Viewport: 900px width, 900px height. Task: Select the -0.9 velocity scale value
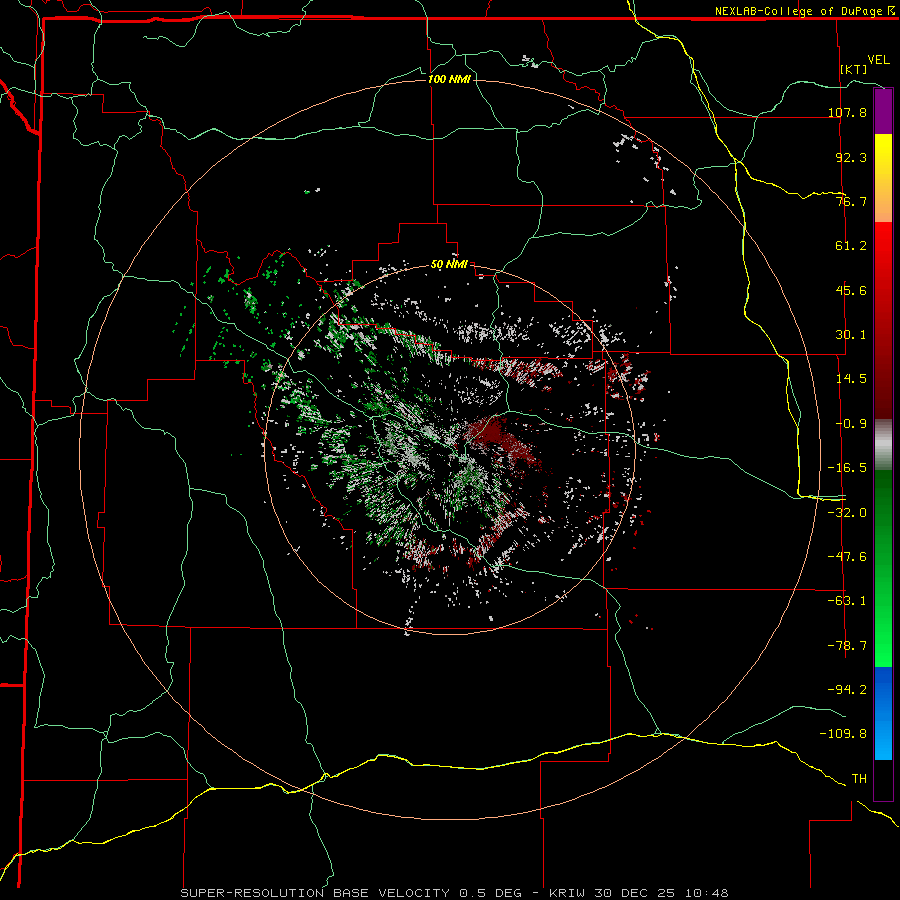coord(851,424)
